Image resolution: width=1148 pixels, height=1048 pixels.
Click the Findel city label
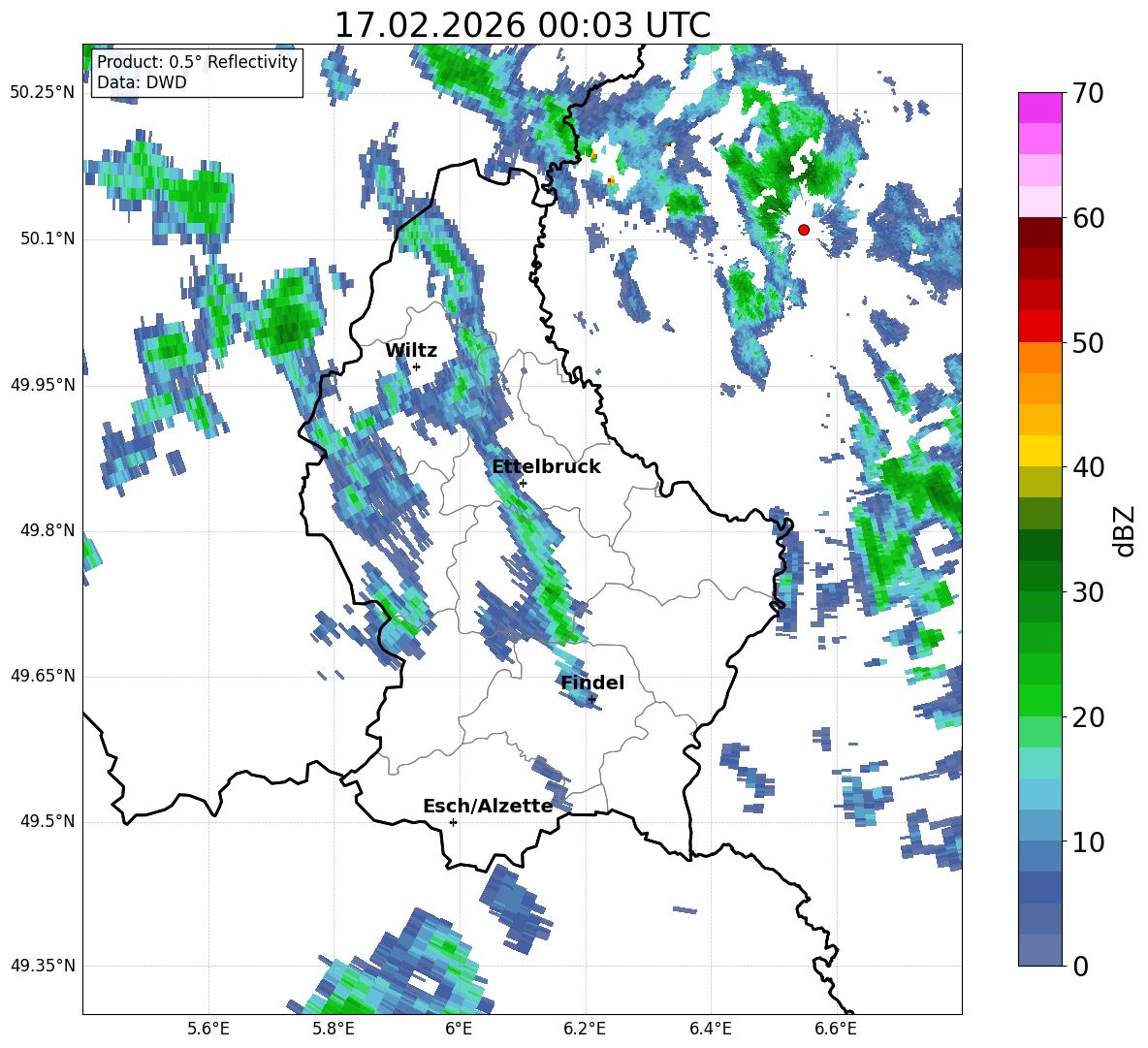click(x=592, y=683)
